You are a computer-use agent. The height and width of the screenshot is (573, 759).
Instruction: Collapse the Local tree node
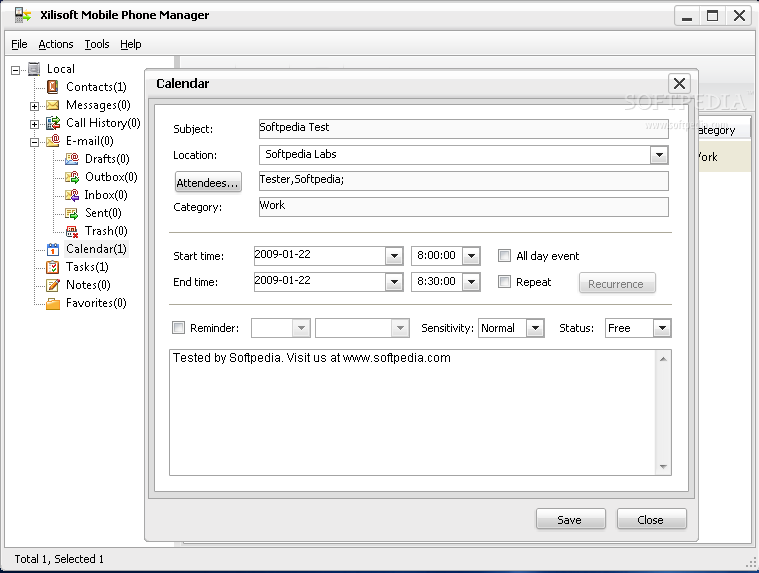click(15, 70)
